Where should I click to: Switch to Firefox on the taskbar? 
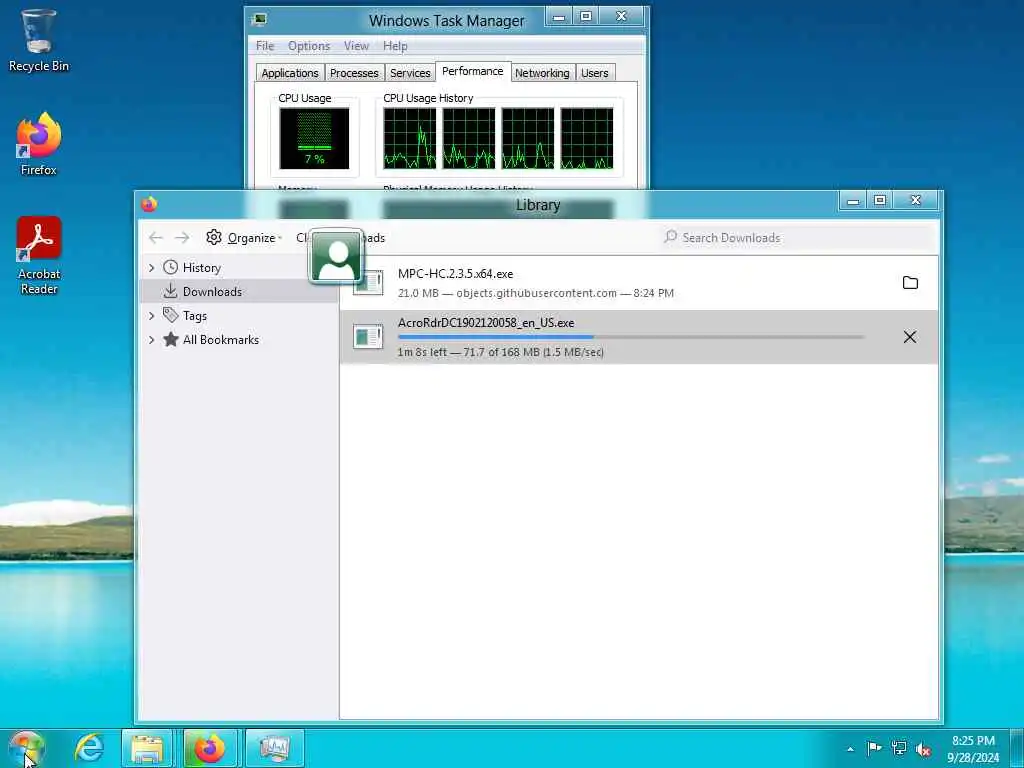(210, 748)
